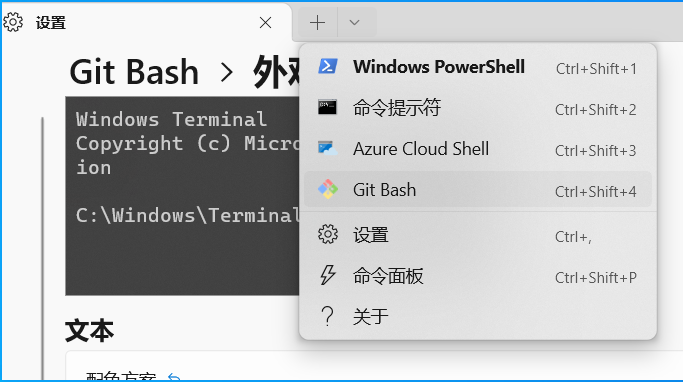
Task: Click the command prompt icon
Action: click(x=327, y=107)
